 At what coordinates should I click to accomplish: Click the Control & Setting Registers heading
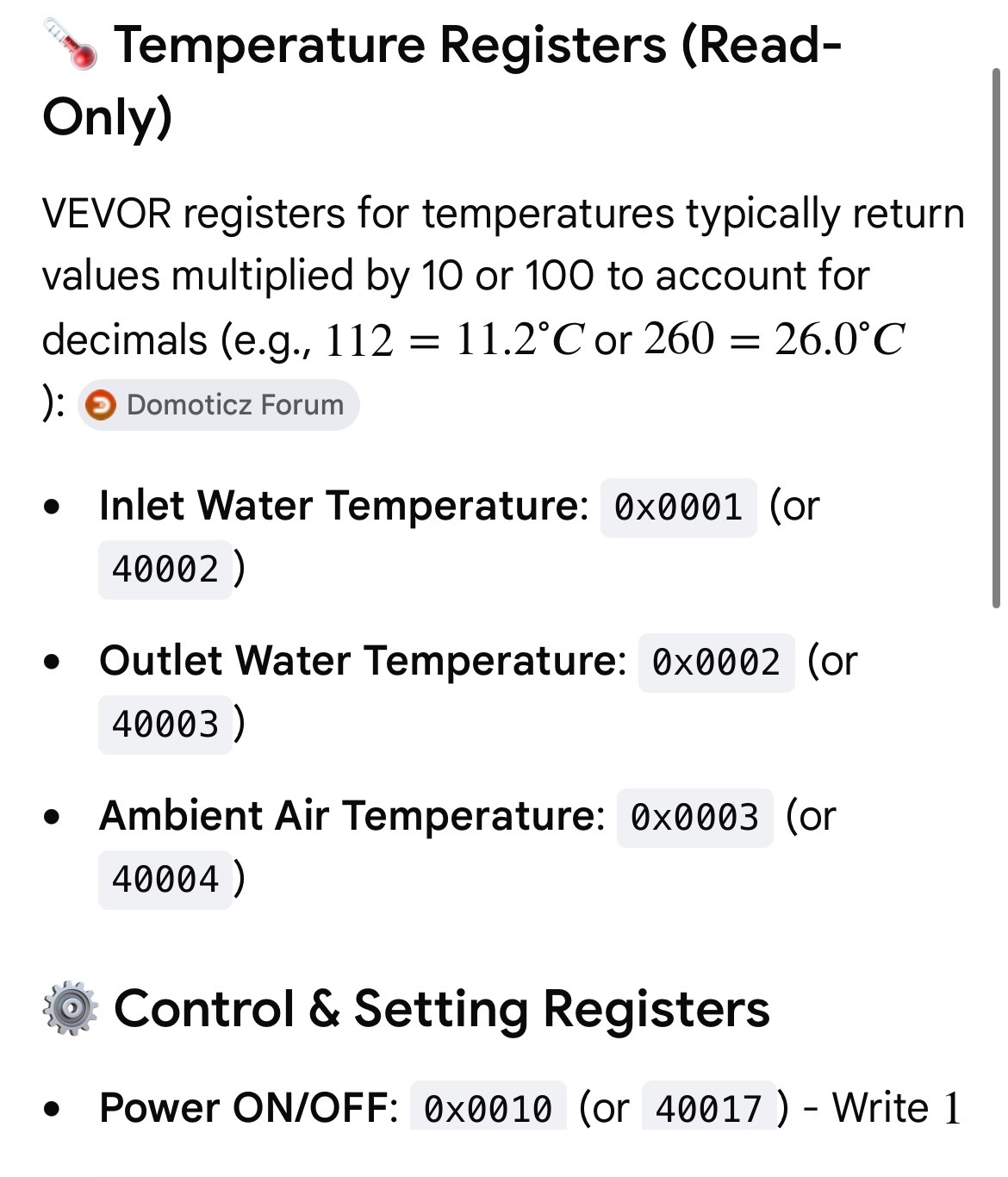coord(442,1008)
